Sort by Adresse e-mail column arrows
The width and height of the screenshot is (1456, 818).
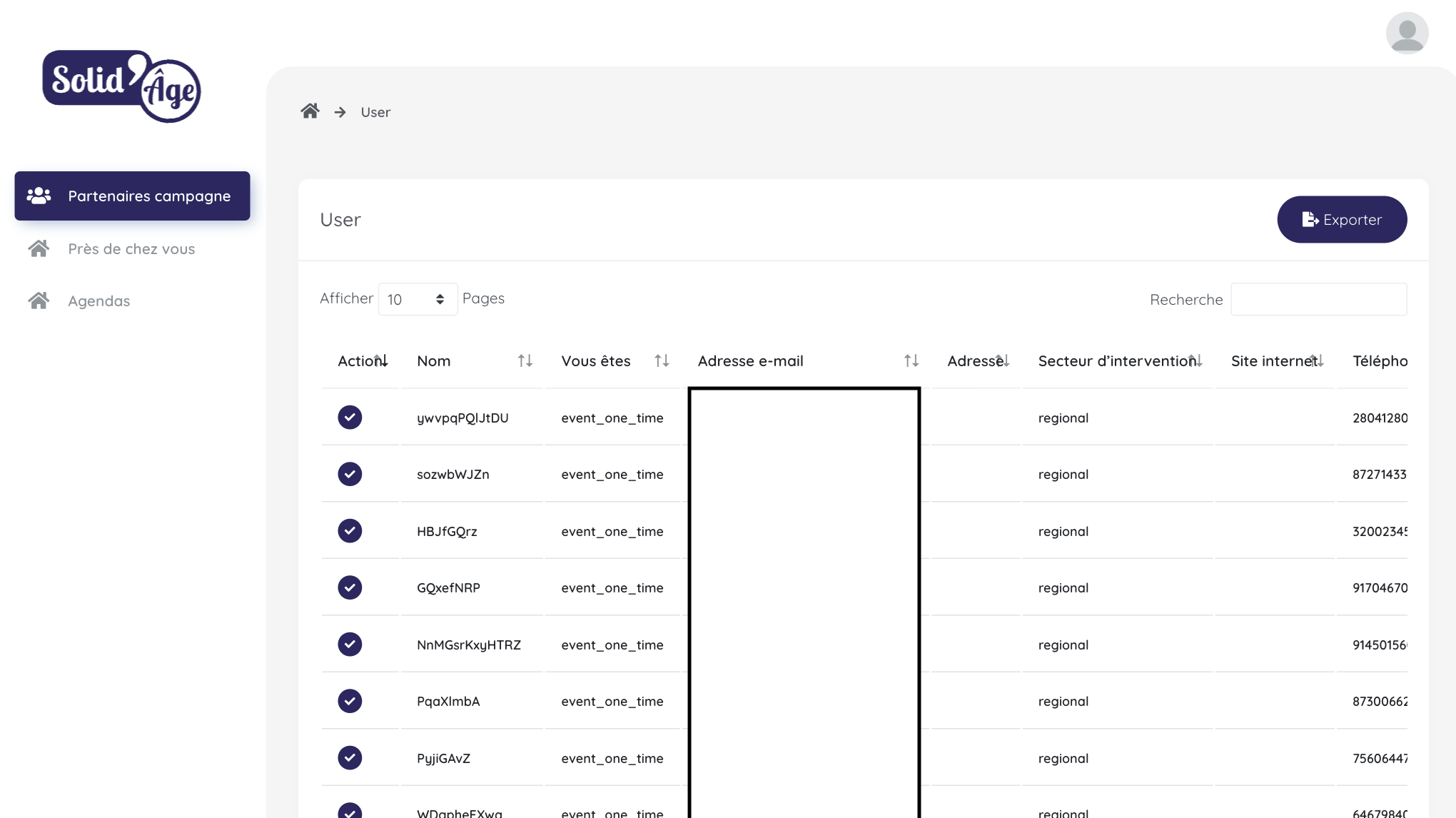[911, 361]
